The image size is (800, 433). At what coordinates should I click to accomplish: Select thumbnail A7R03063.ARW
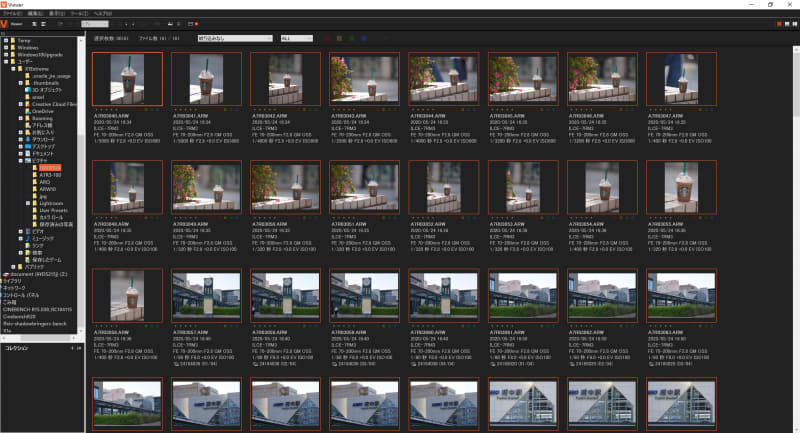tap(681, 295)
